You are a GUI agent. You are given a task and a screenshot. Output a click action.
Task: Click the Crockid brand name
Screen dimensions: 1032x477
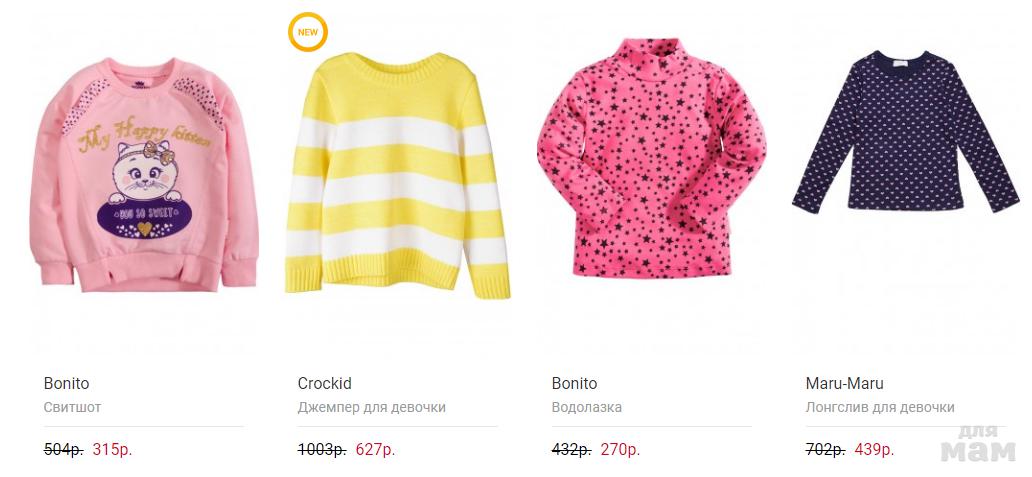click(325, 384)
